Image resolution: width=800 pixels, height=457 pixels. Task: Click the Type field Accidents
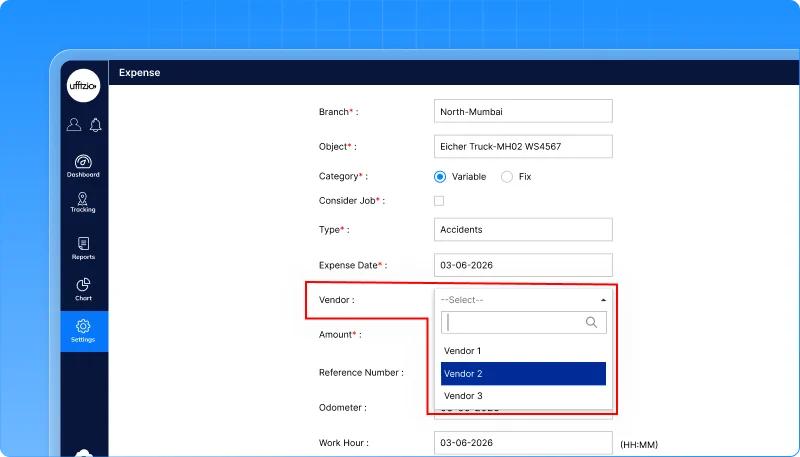coord(523,230)
